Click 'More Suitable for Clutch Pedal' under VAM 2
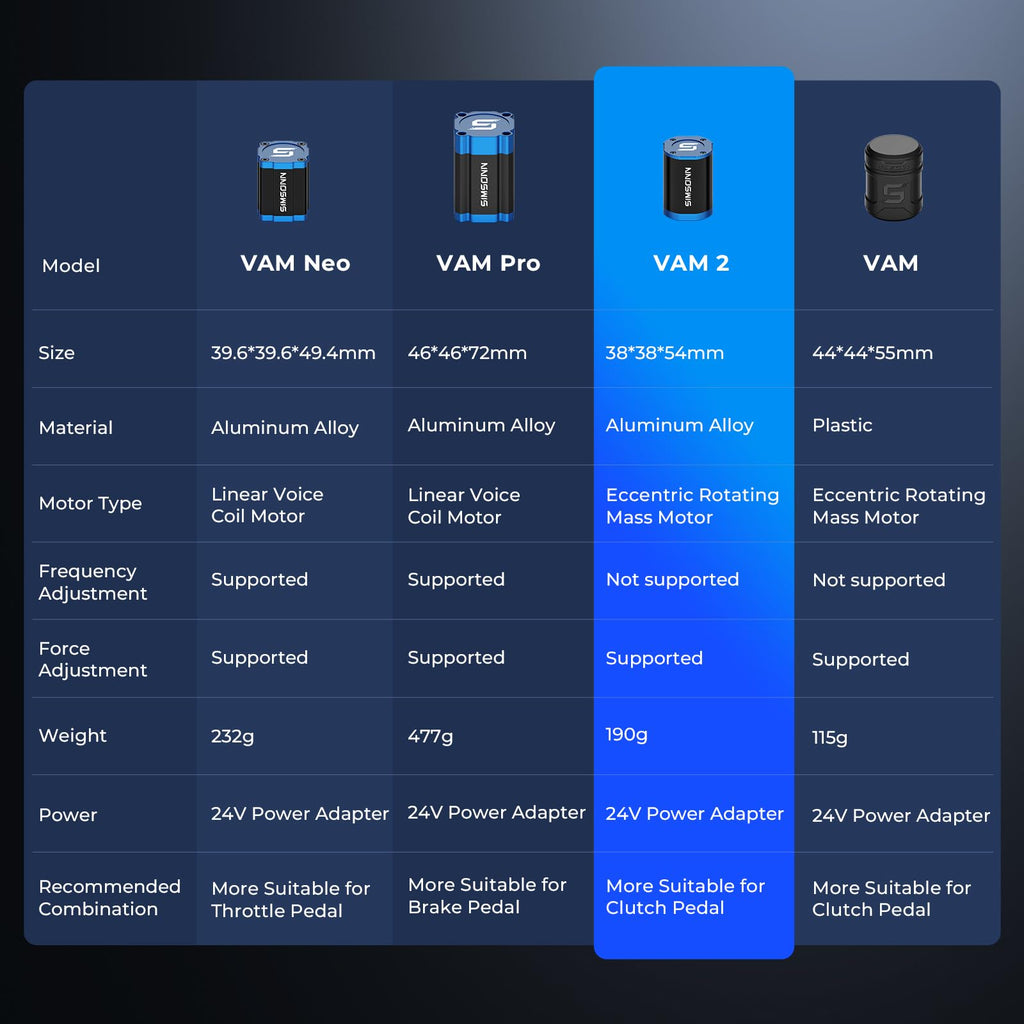This screenshot has width=1024, height=1024. 685,897
